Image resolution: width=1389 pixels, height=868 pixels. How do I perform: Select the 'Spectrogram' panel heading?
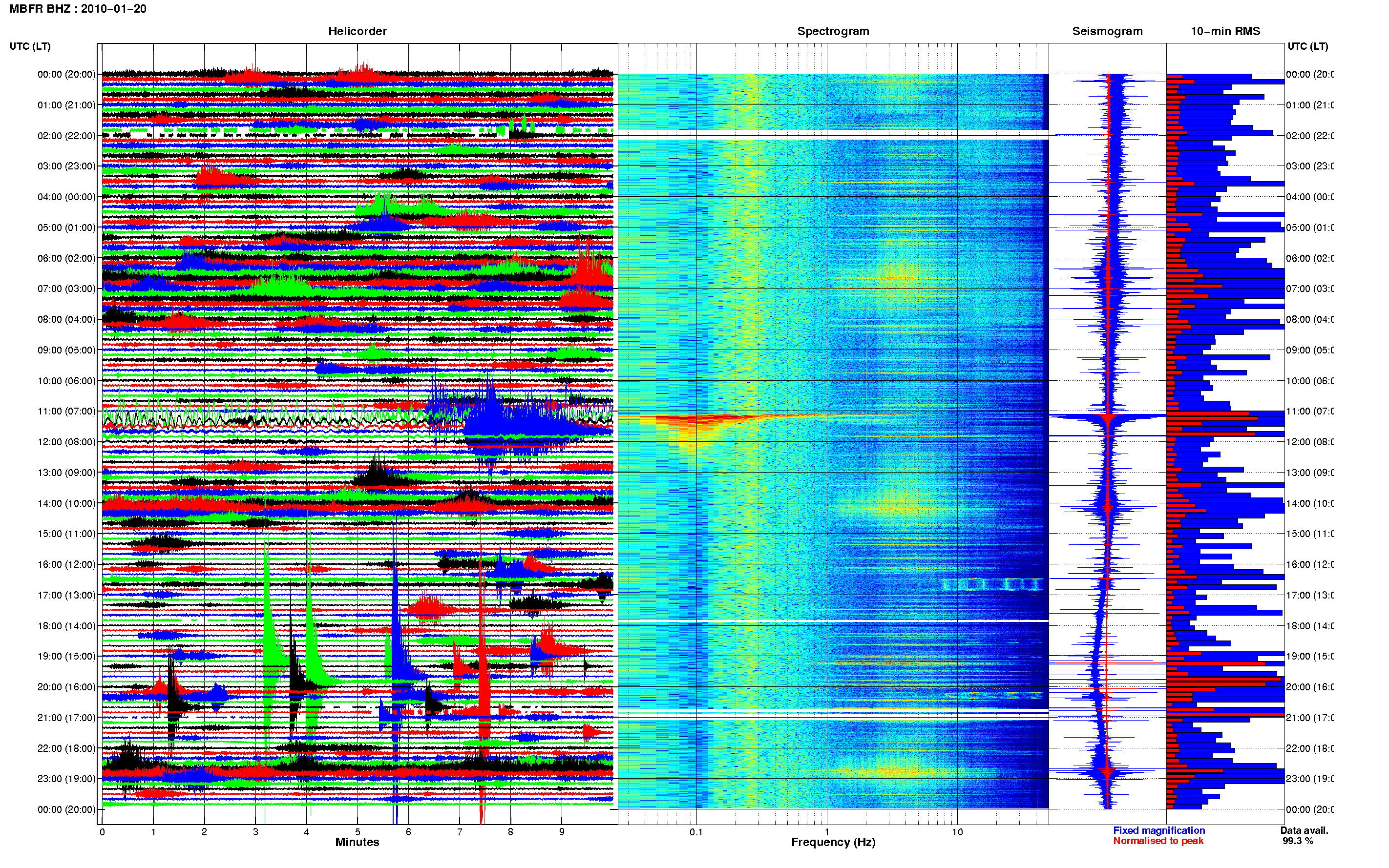[x=833, y=31]
